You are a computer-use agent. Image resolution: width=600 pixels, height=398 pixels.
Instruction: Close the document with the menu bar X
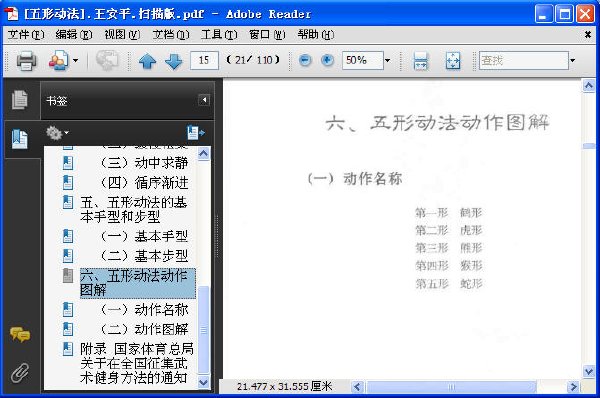pos(588,35)
